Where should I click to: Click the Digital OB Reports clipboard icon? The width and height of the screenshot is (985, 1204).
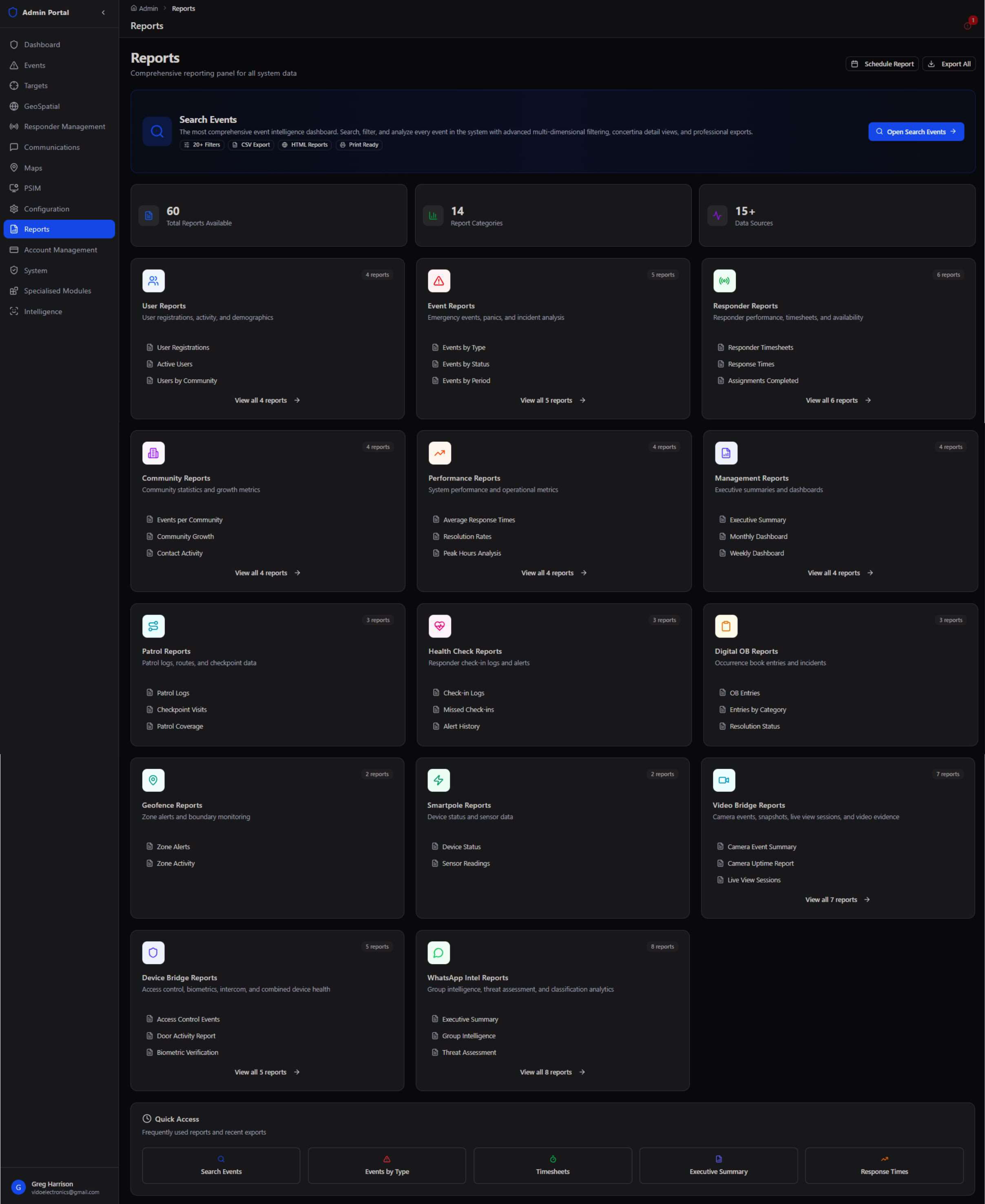point(726,626)
